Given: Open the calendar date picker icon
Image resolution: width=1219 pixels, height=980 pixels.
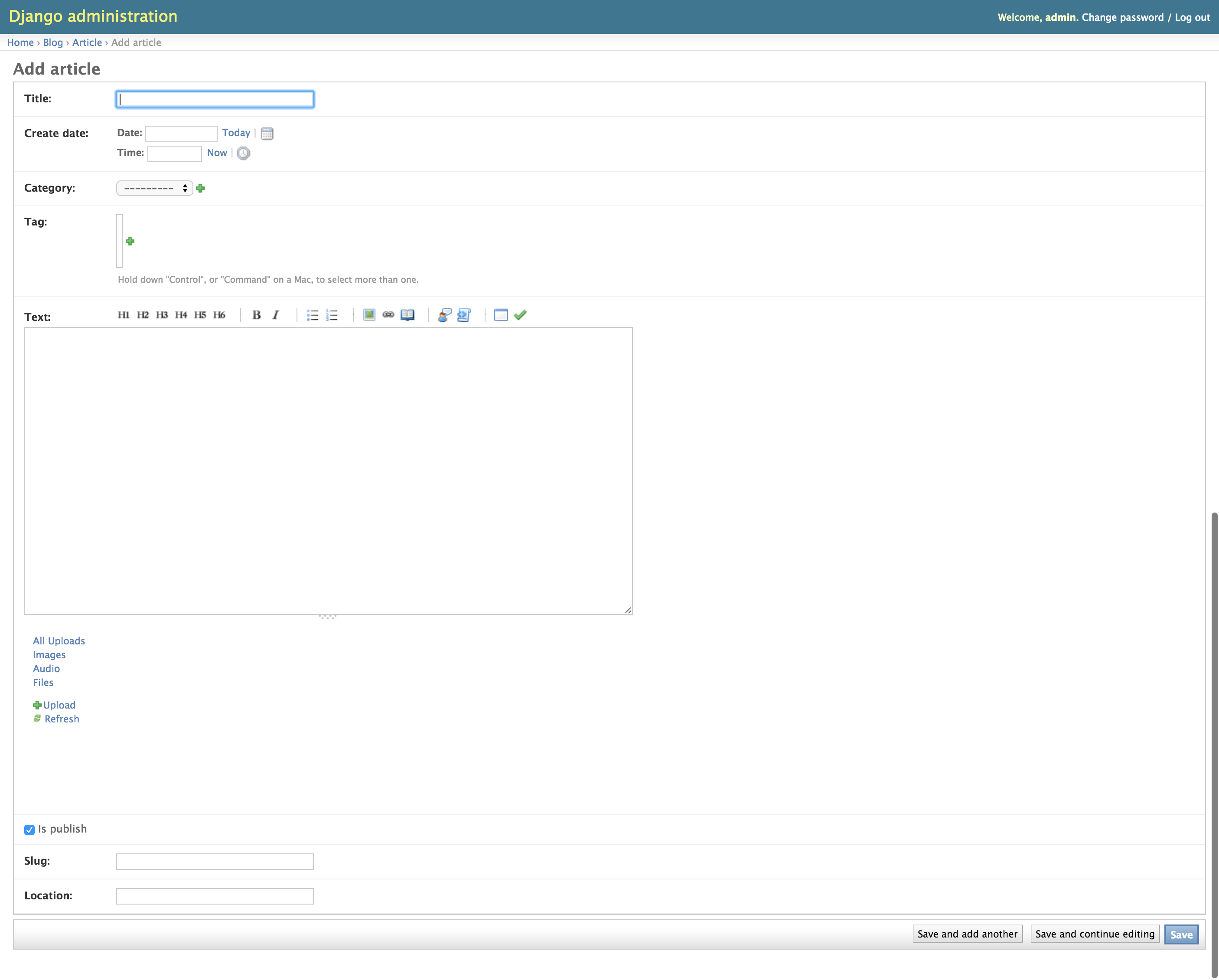Looking at the screenshot, I should coord(267,134).
